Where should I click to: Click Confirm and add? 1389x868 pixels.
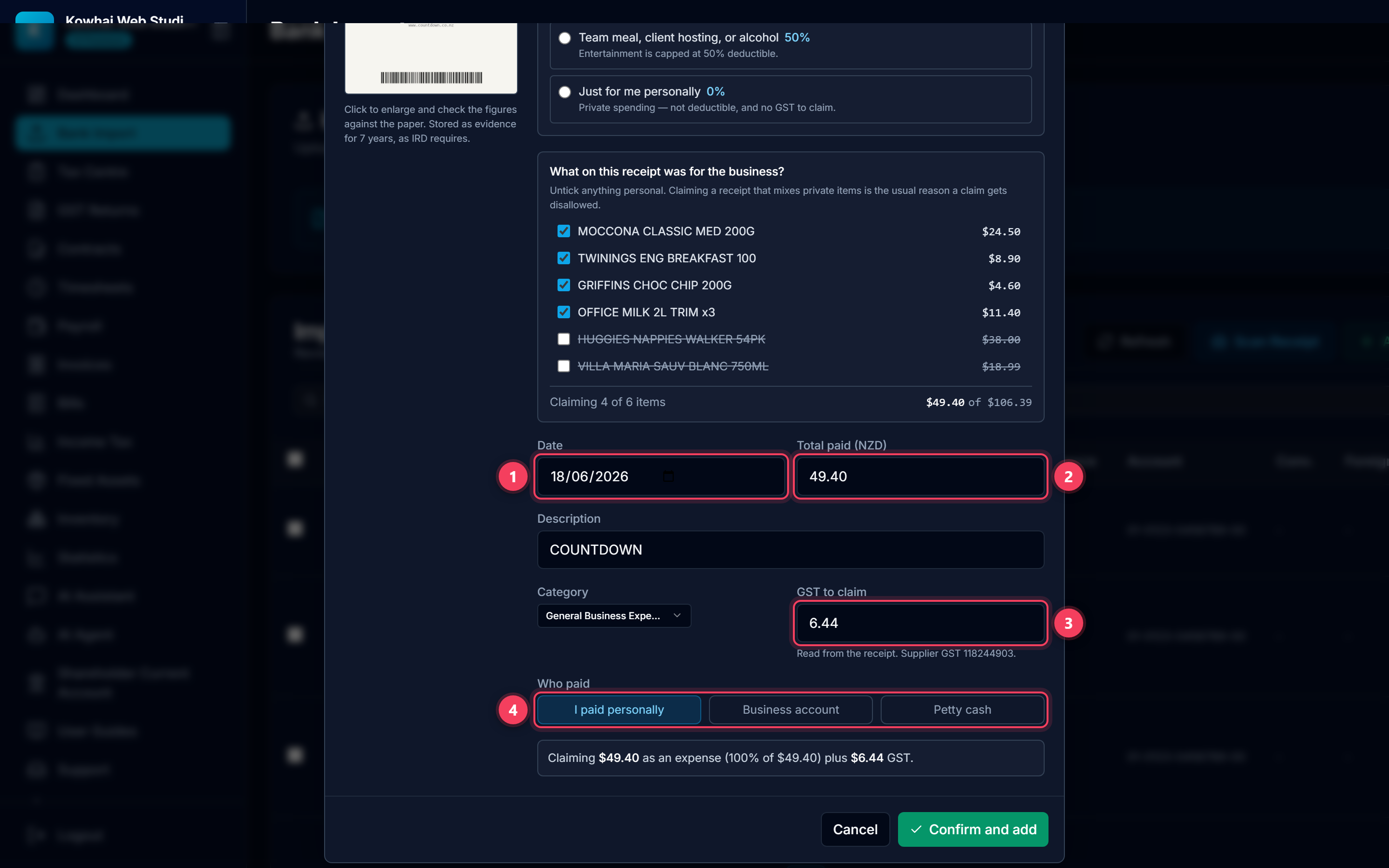point(973,829)
